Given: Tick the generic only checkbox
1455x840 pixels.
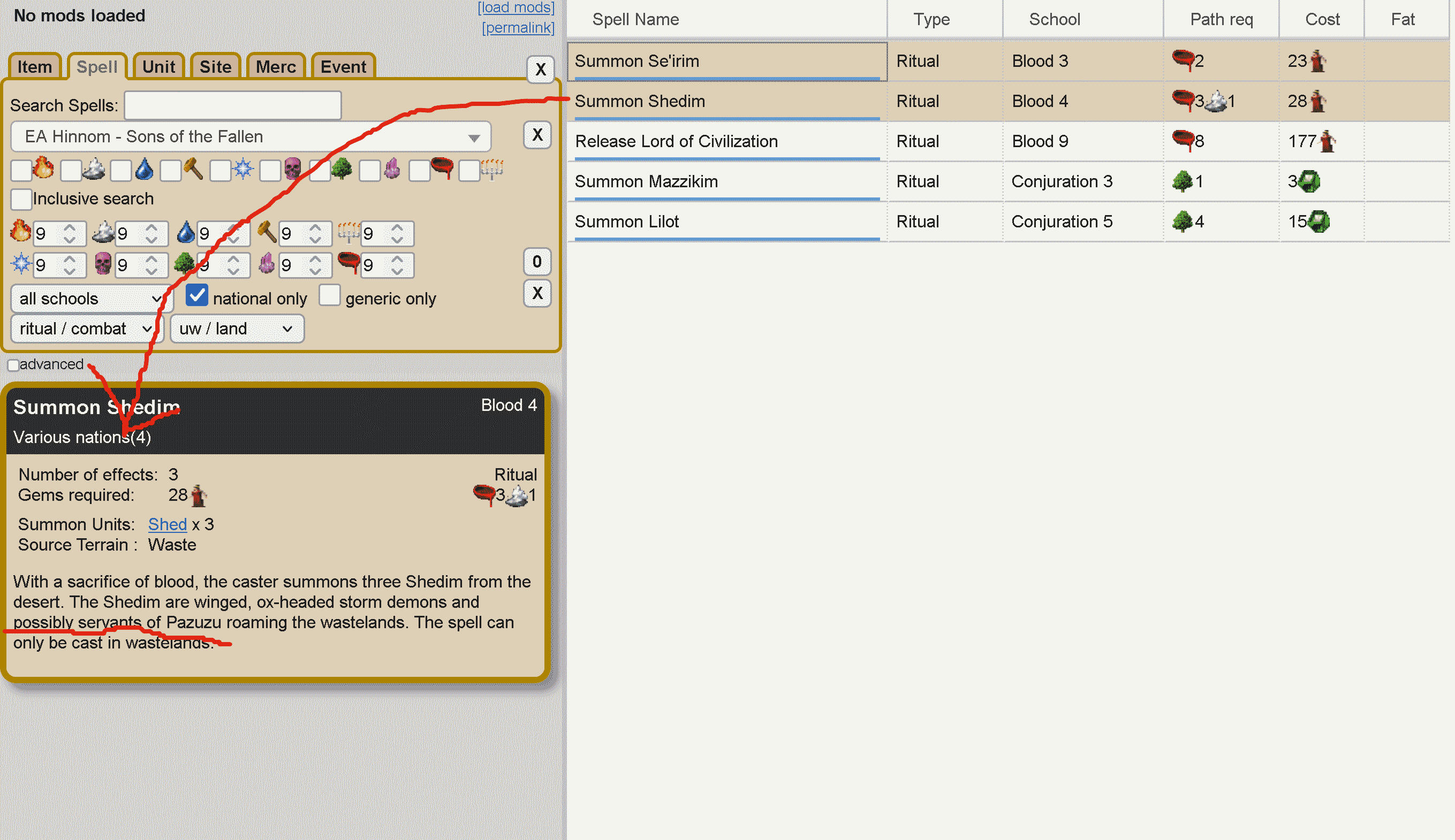Looking at the screenshot, I should [330, 295].
